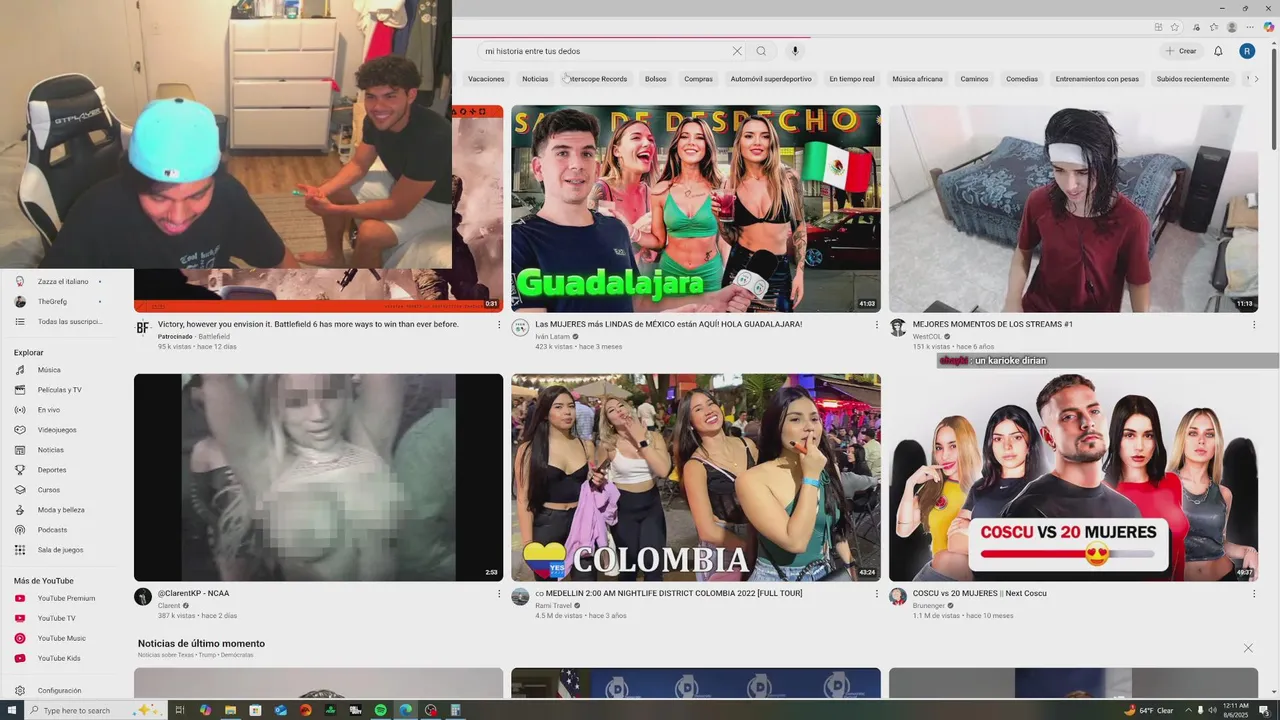Open Task View on the taskbar
The height and width of the screenshot is (720, 1280).
(180, 710)
